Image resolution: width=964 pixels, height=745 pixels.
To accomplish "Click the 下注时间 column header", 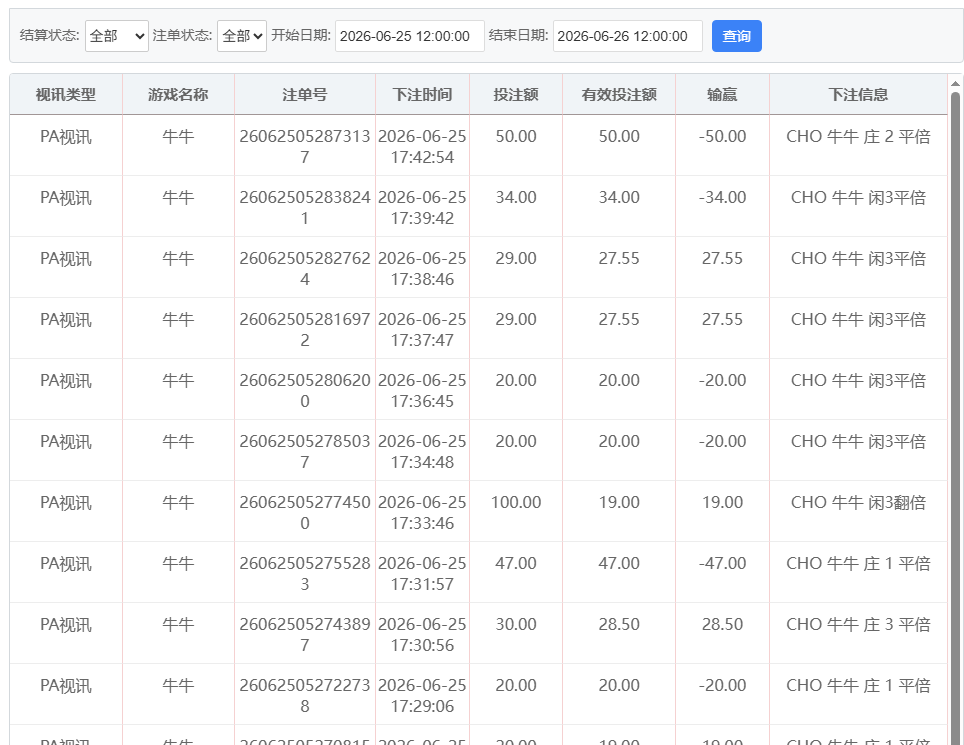I will 422,95.
